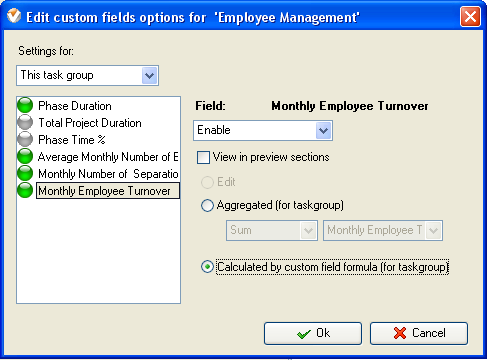This screenshot has width=488, height=360.
Task: Discard changes with the Cancel button
Action: click(x=419, y=333)
